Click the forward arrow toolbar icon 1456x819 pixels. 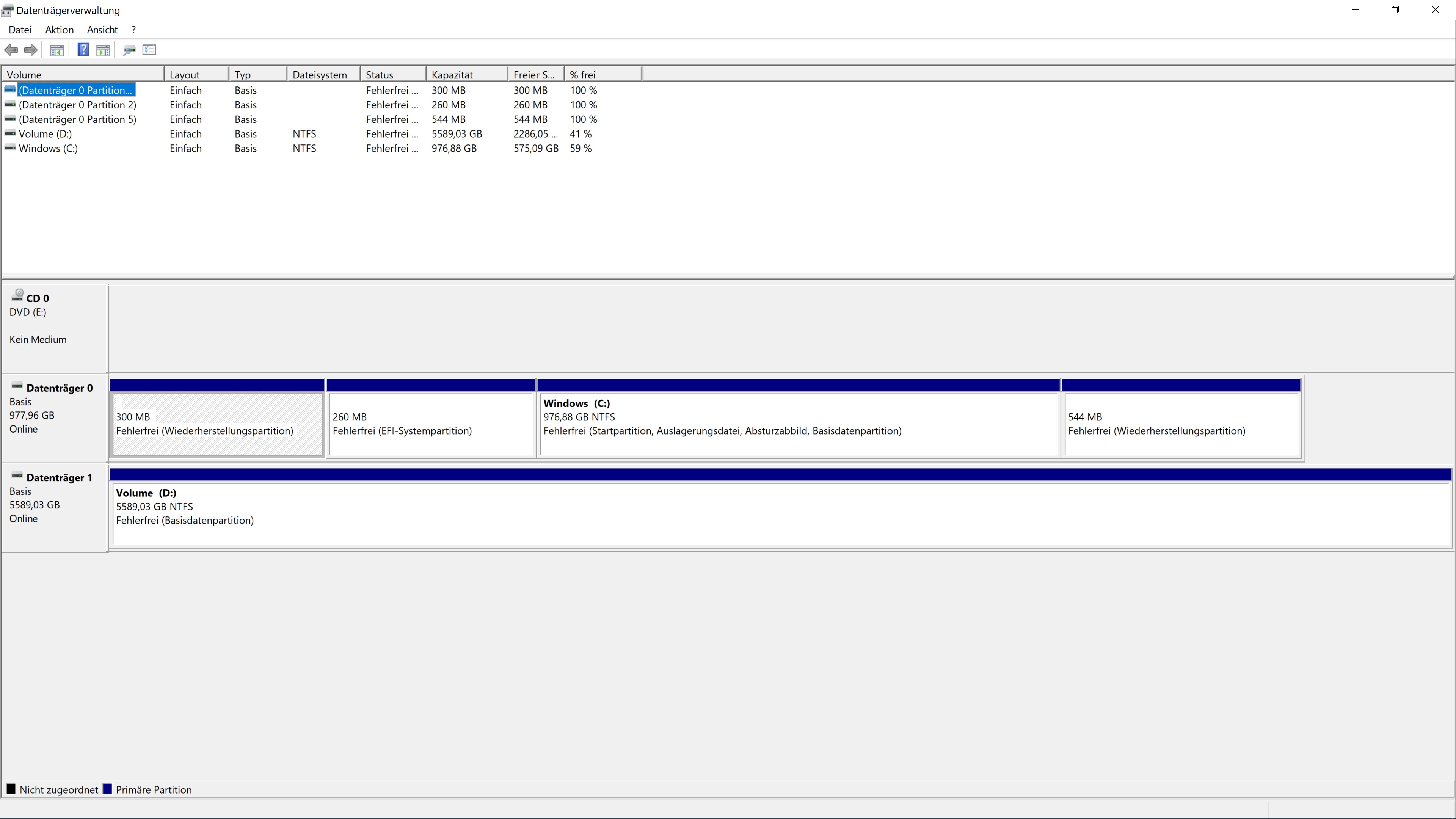tap(31, 50)
